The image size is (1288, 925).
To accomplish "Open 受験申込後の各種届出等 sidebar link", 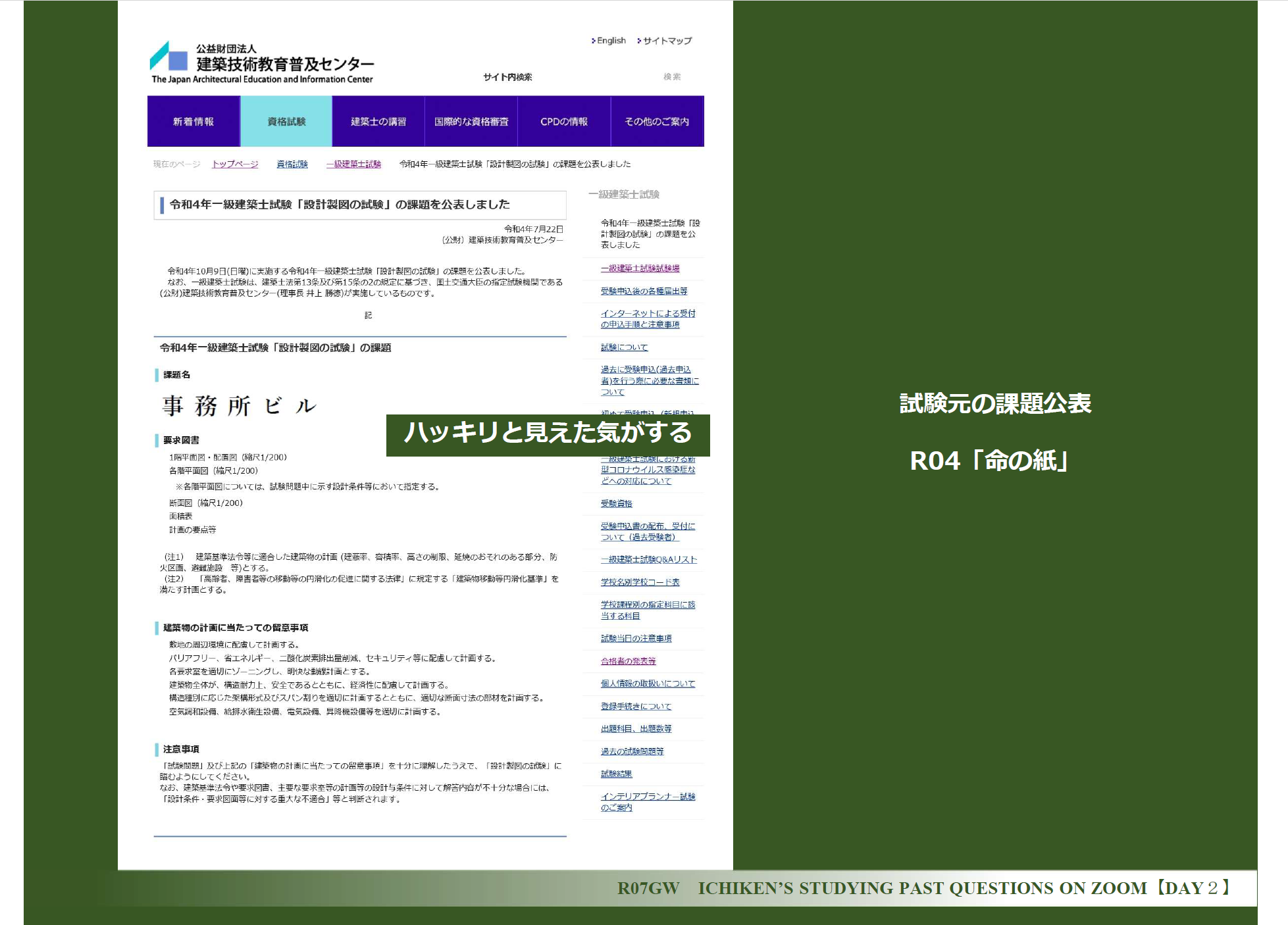I will point(644,291).
